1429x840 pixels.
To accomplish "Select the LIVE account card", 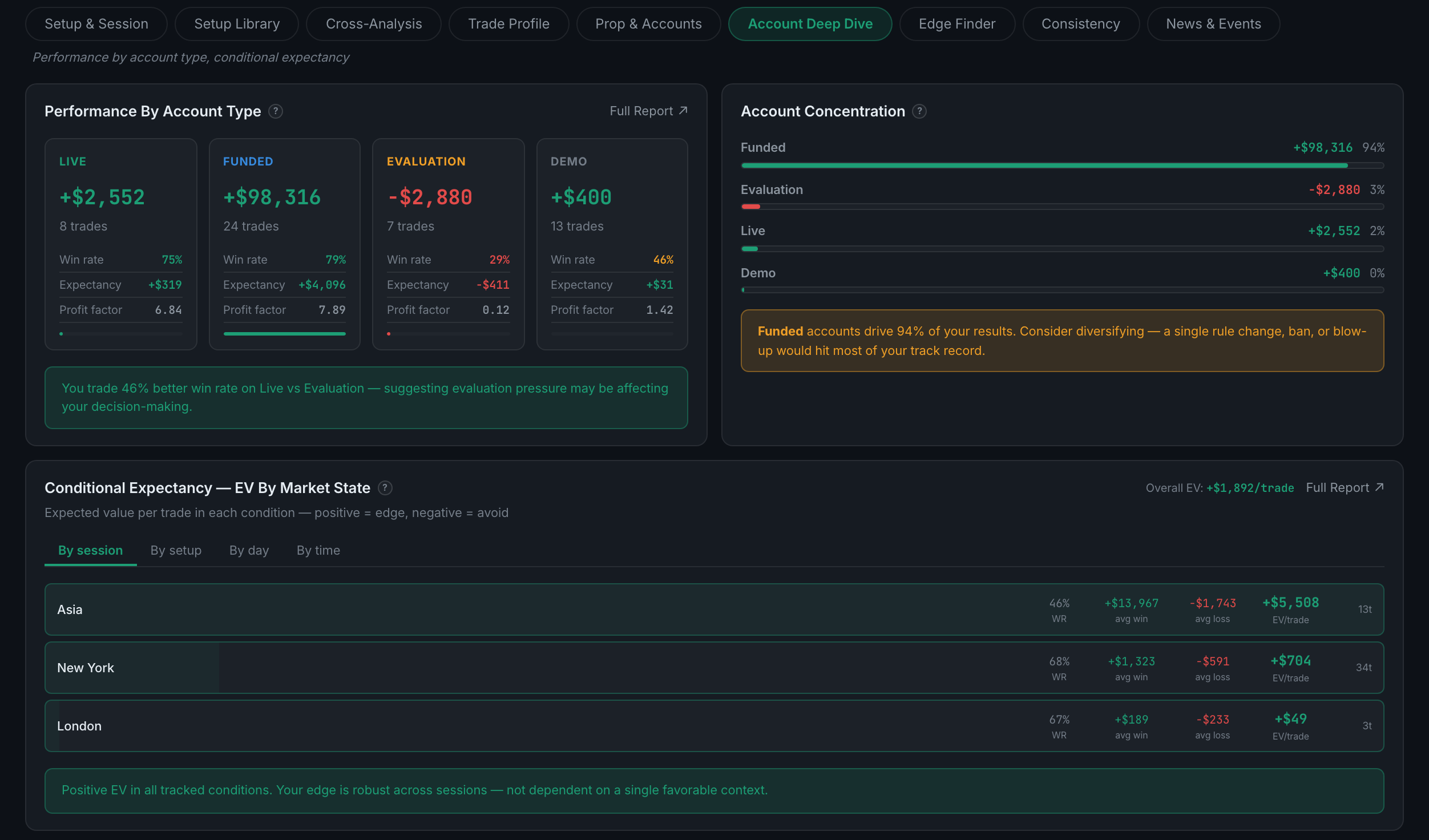I will (x=121, y=244).
